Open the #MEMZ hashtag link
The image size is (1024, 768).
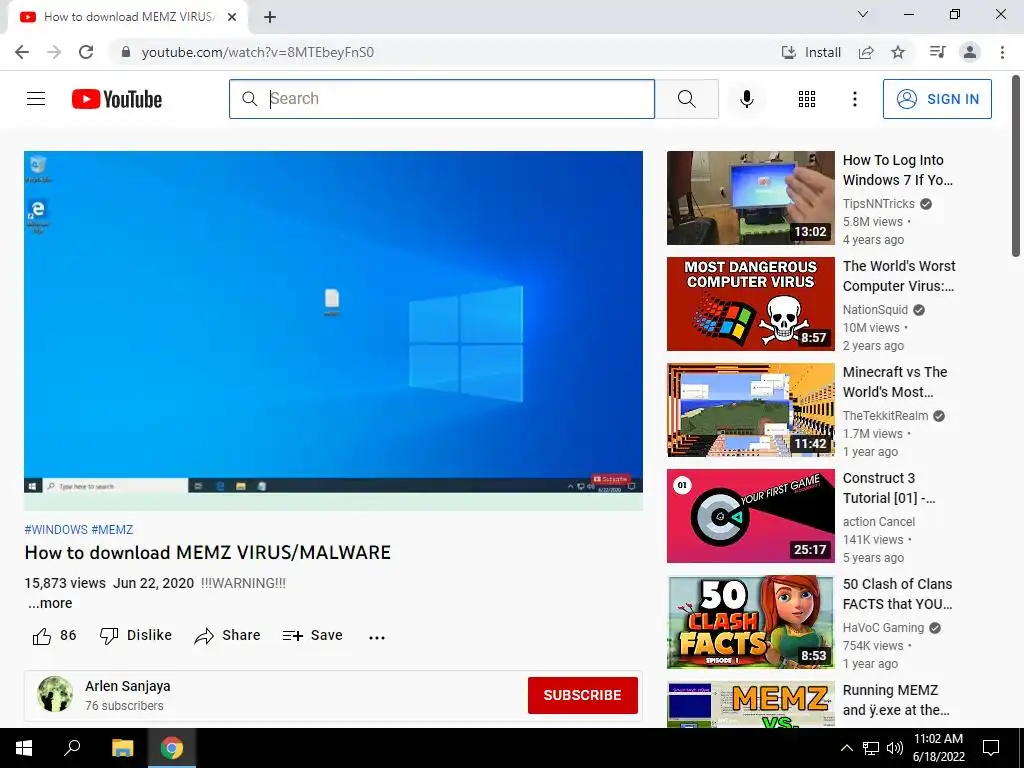click(112, 530)
